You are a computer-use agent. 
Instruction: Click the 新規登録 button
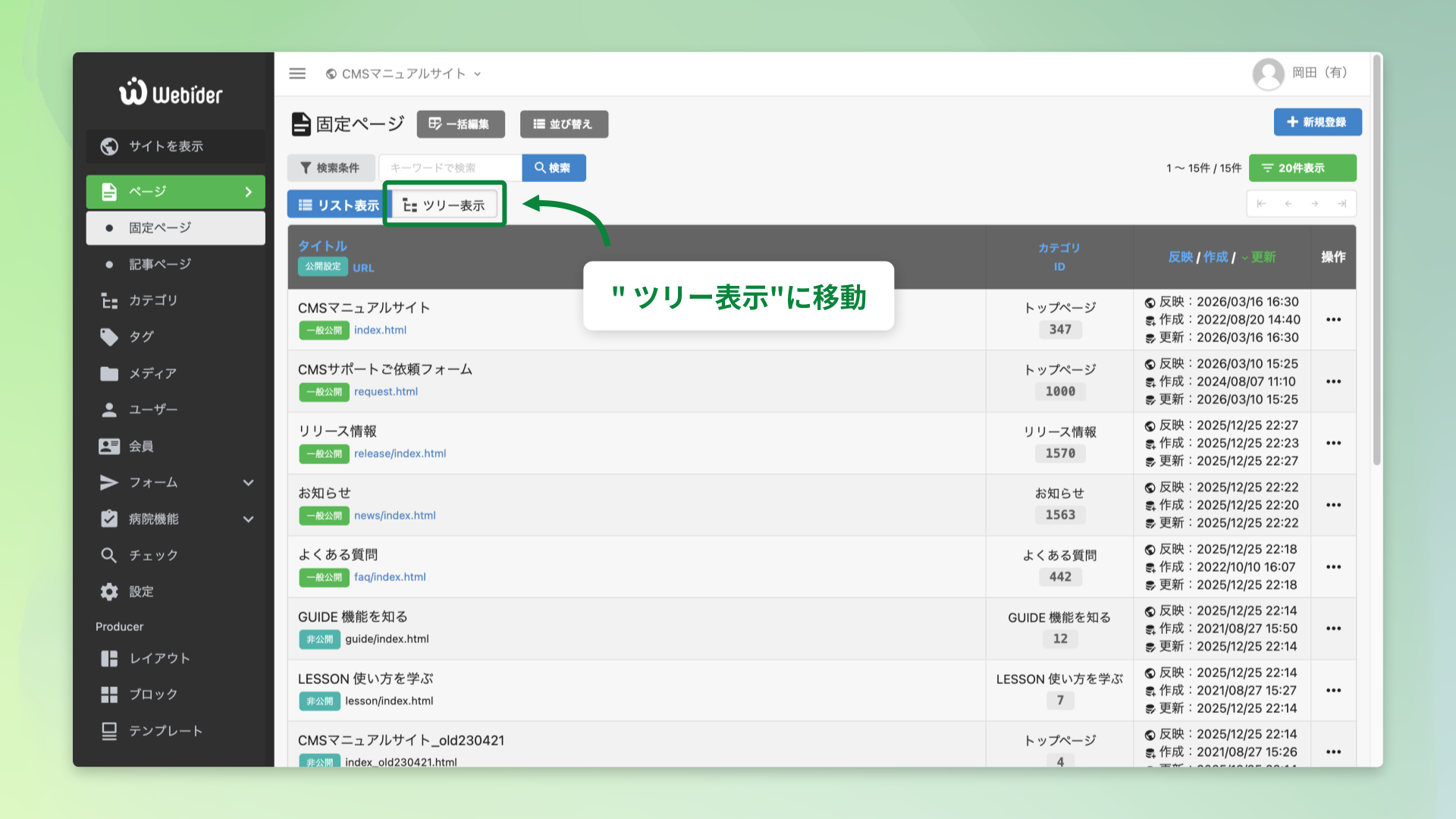(x=1317, y=122)
